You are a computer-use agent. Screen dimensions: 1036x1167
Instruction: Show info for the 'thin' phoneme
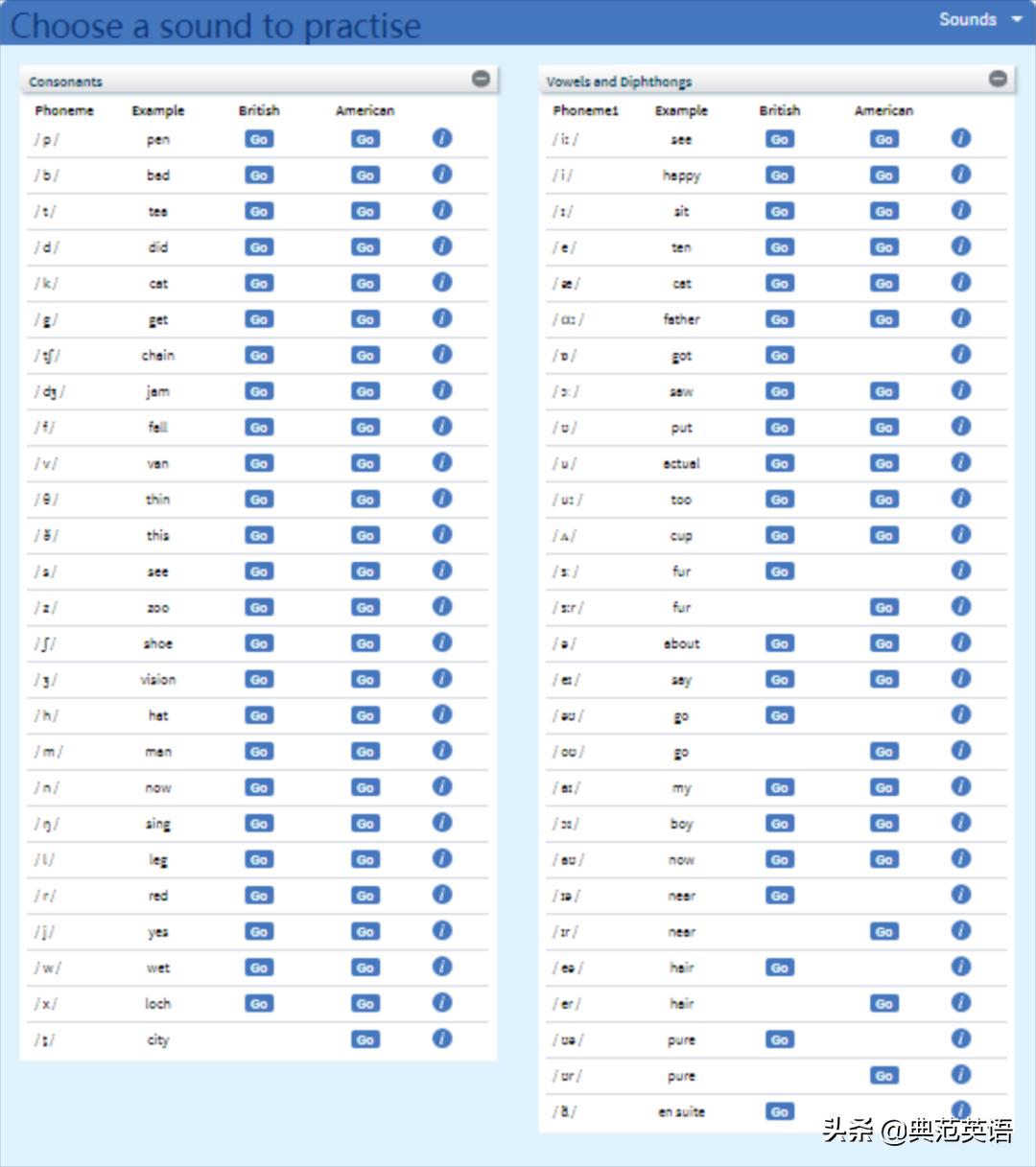tap(441, 499)
